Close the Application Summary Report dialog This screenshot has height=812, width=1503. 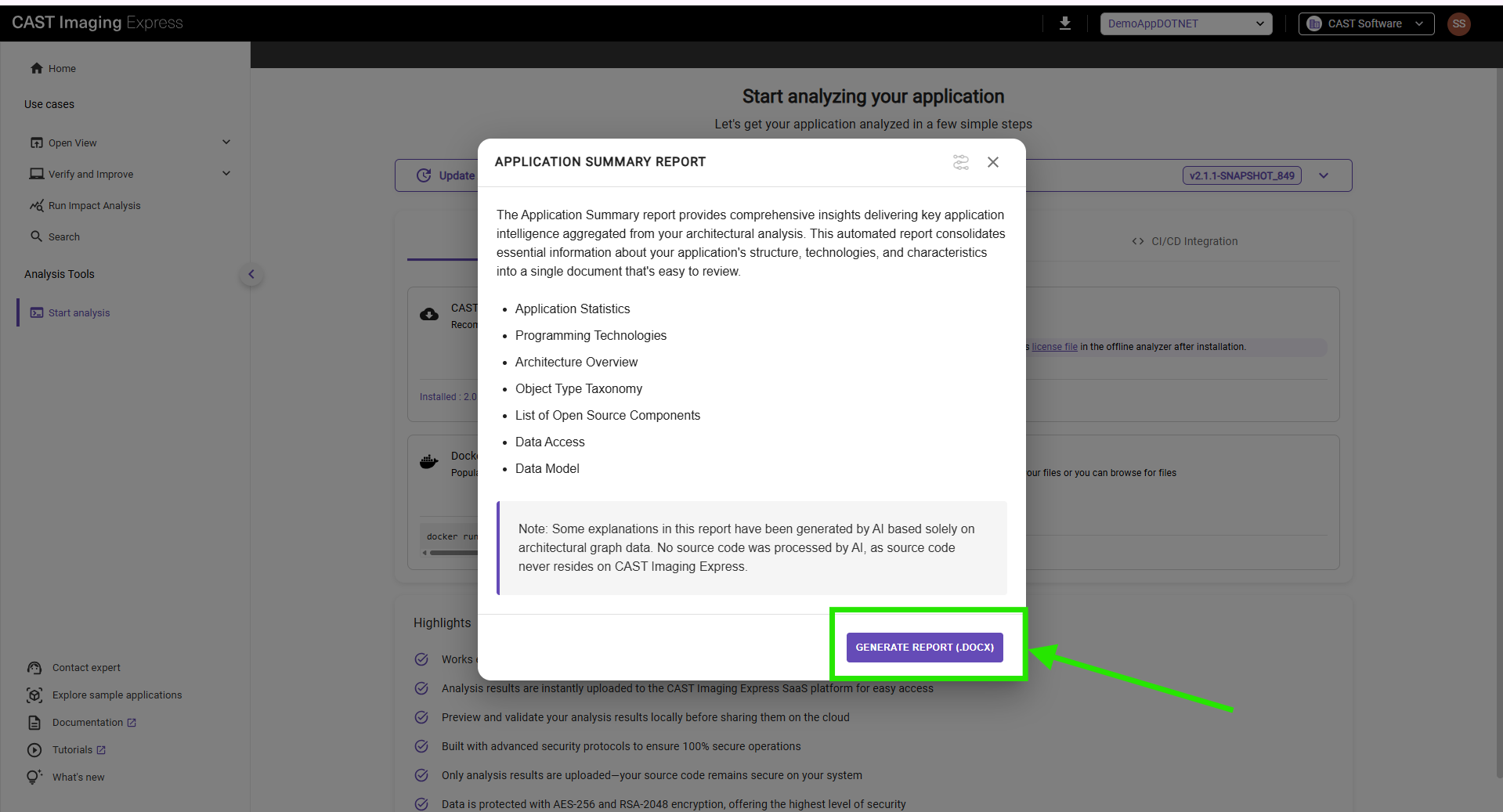[x=992, y=162]
